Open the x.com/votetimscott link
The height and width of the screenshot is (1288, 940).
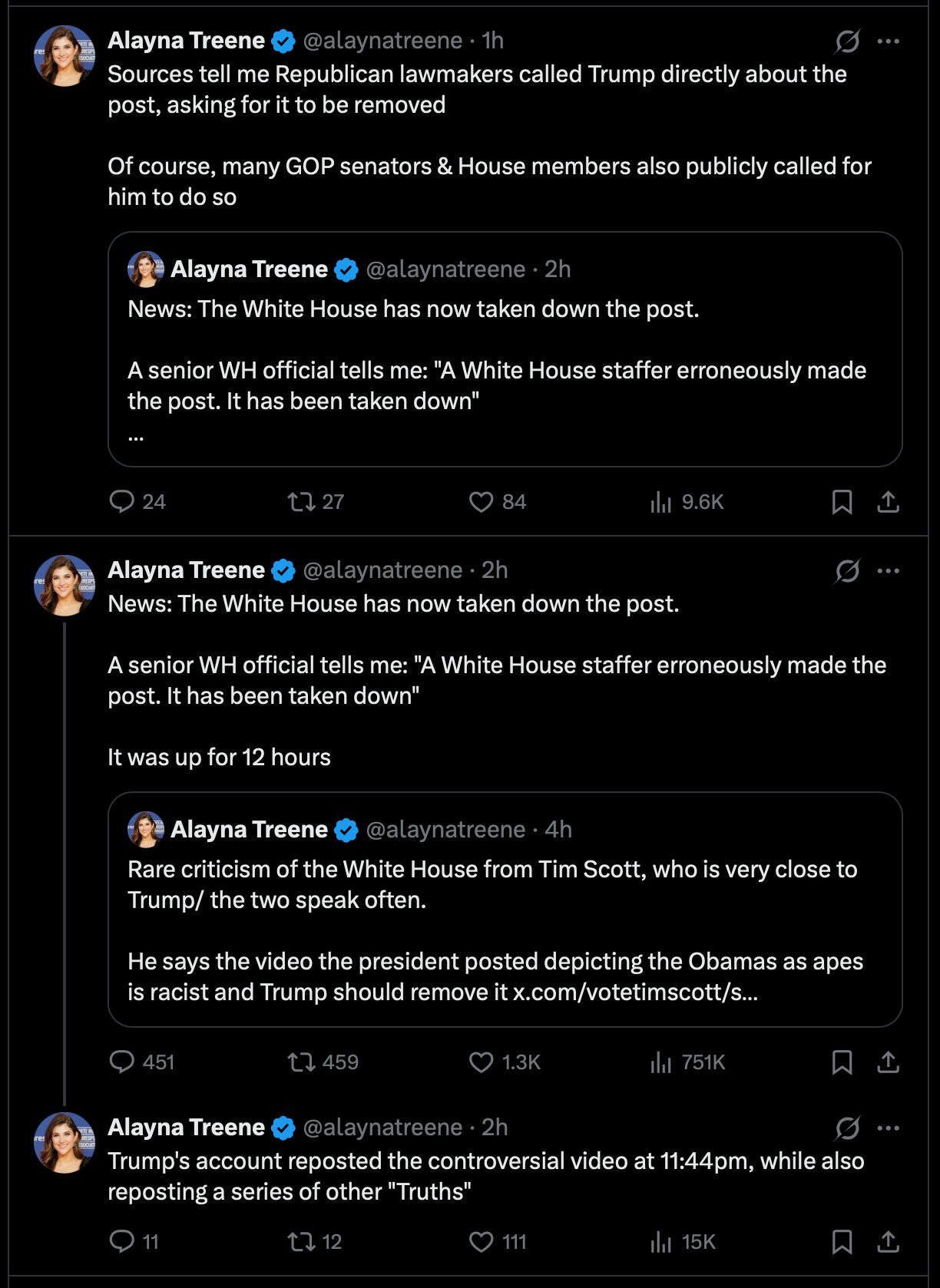[x=635, y=992]
